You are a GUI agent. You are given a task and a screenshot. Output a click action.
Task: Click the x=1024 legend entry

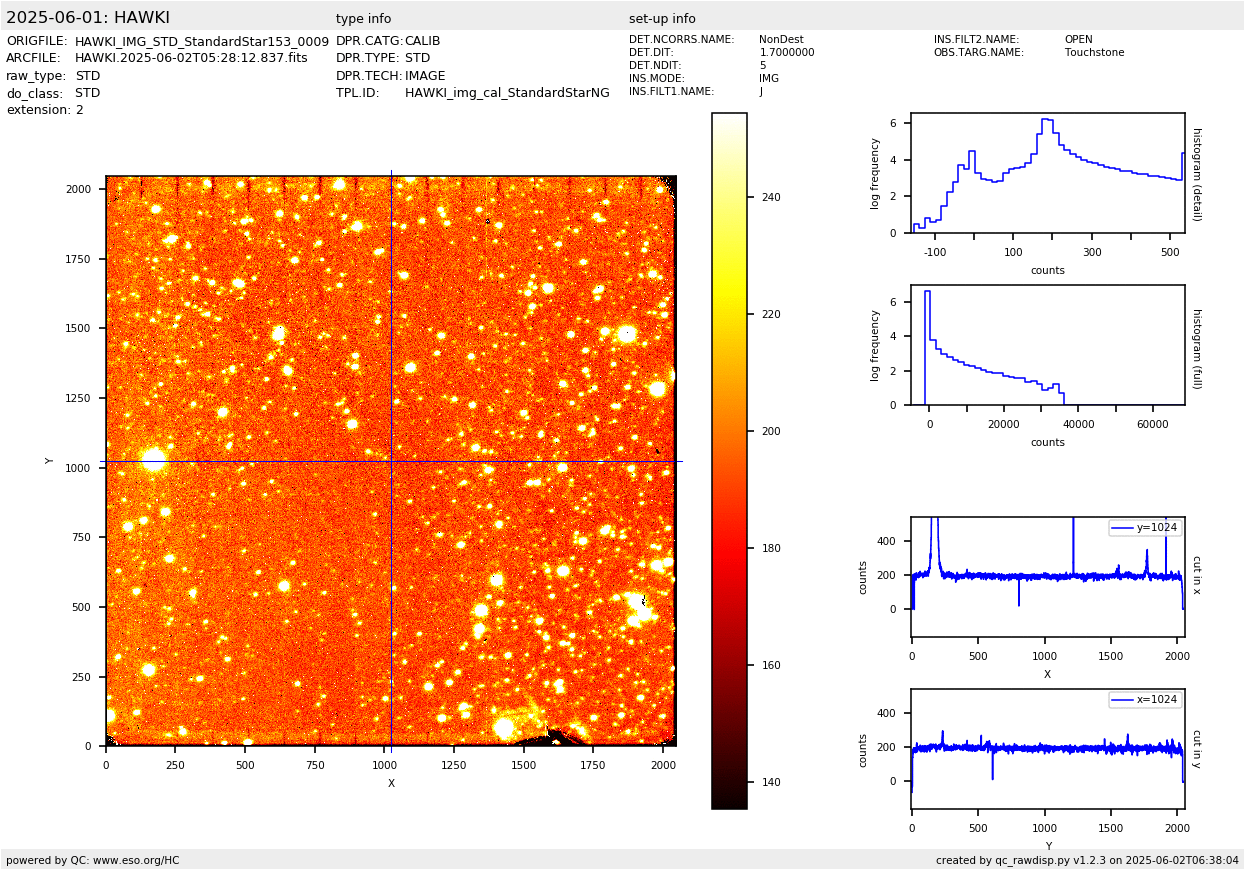[1144, 700]
